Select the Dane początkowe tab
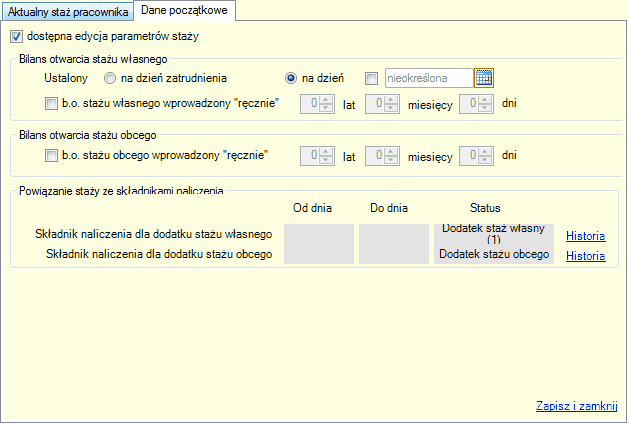629x424 pixels. coord(184,10)
